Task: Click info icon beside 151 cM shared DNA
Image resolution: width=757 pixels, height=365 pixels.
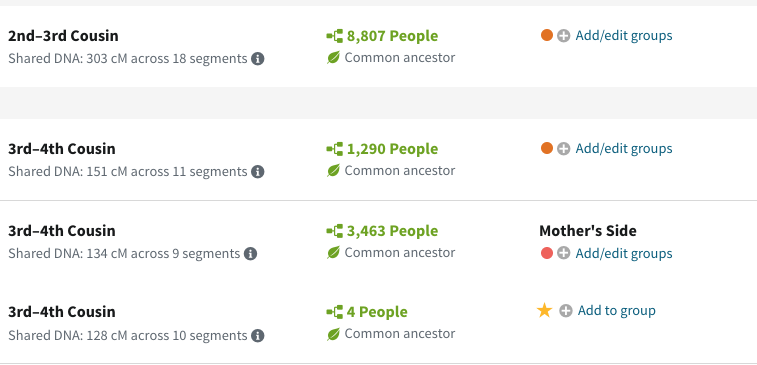Action: 258,172
